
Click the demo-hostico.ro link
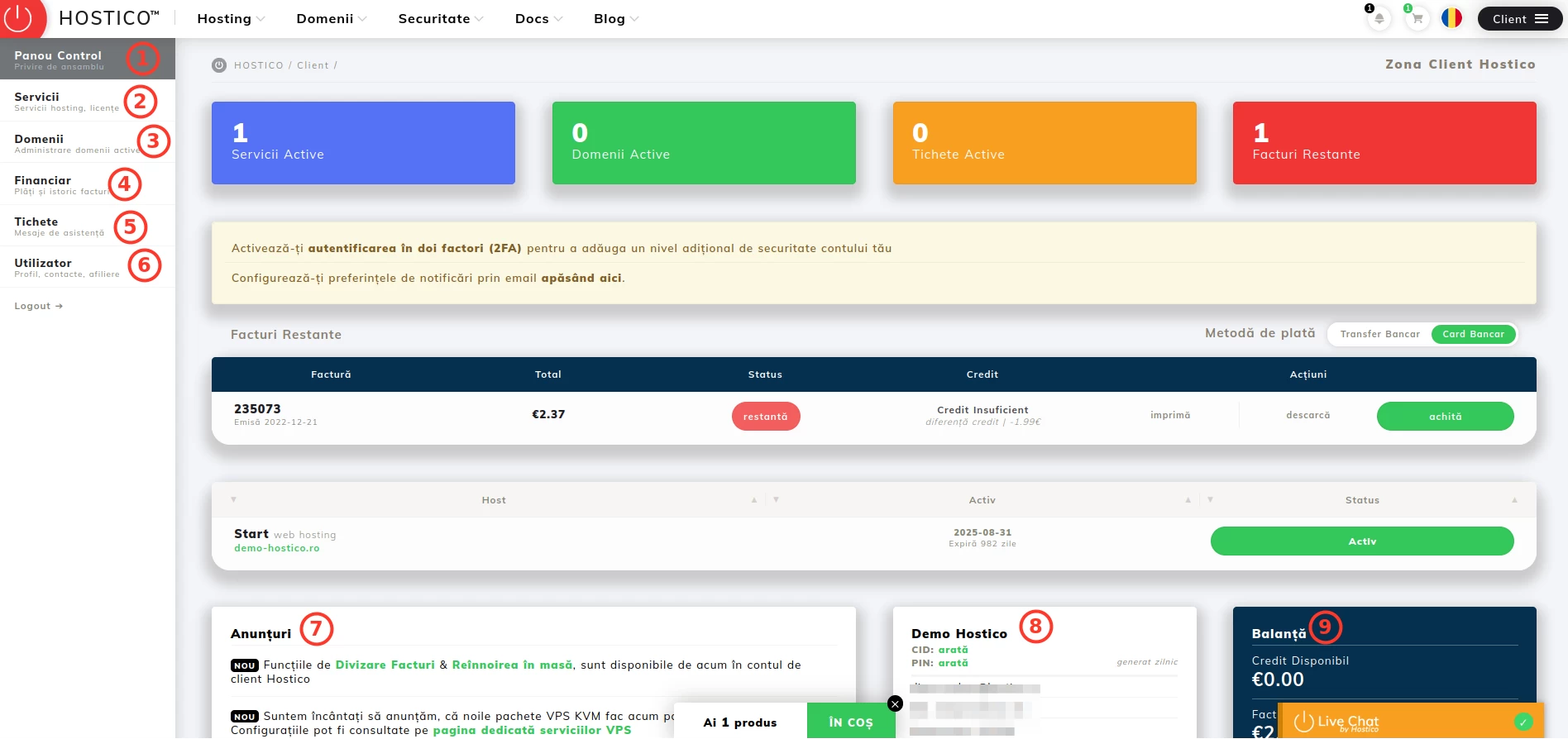(276, 548)
